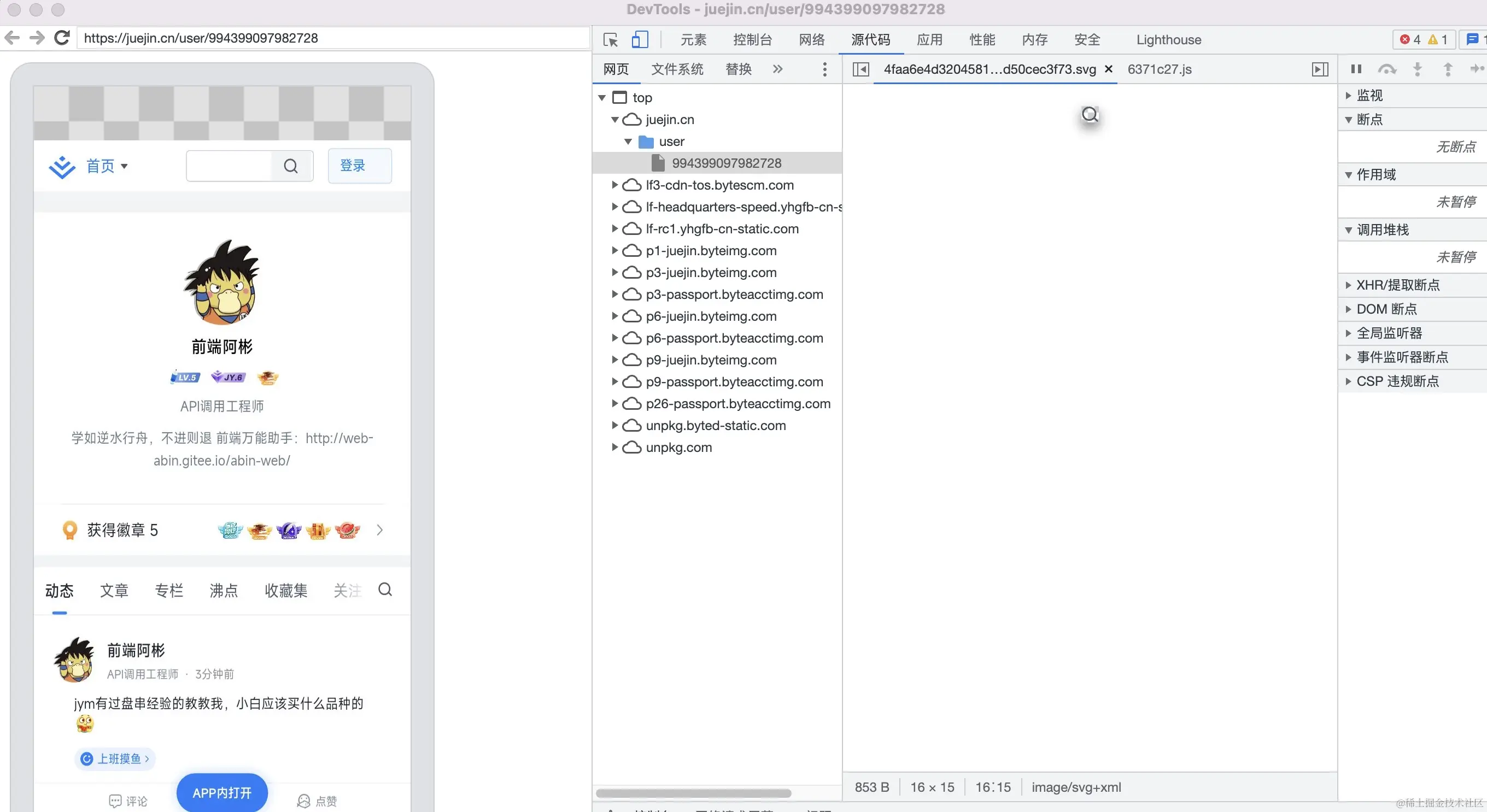Click the error count badge icon

pos(1410,40)
